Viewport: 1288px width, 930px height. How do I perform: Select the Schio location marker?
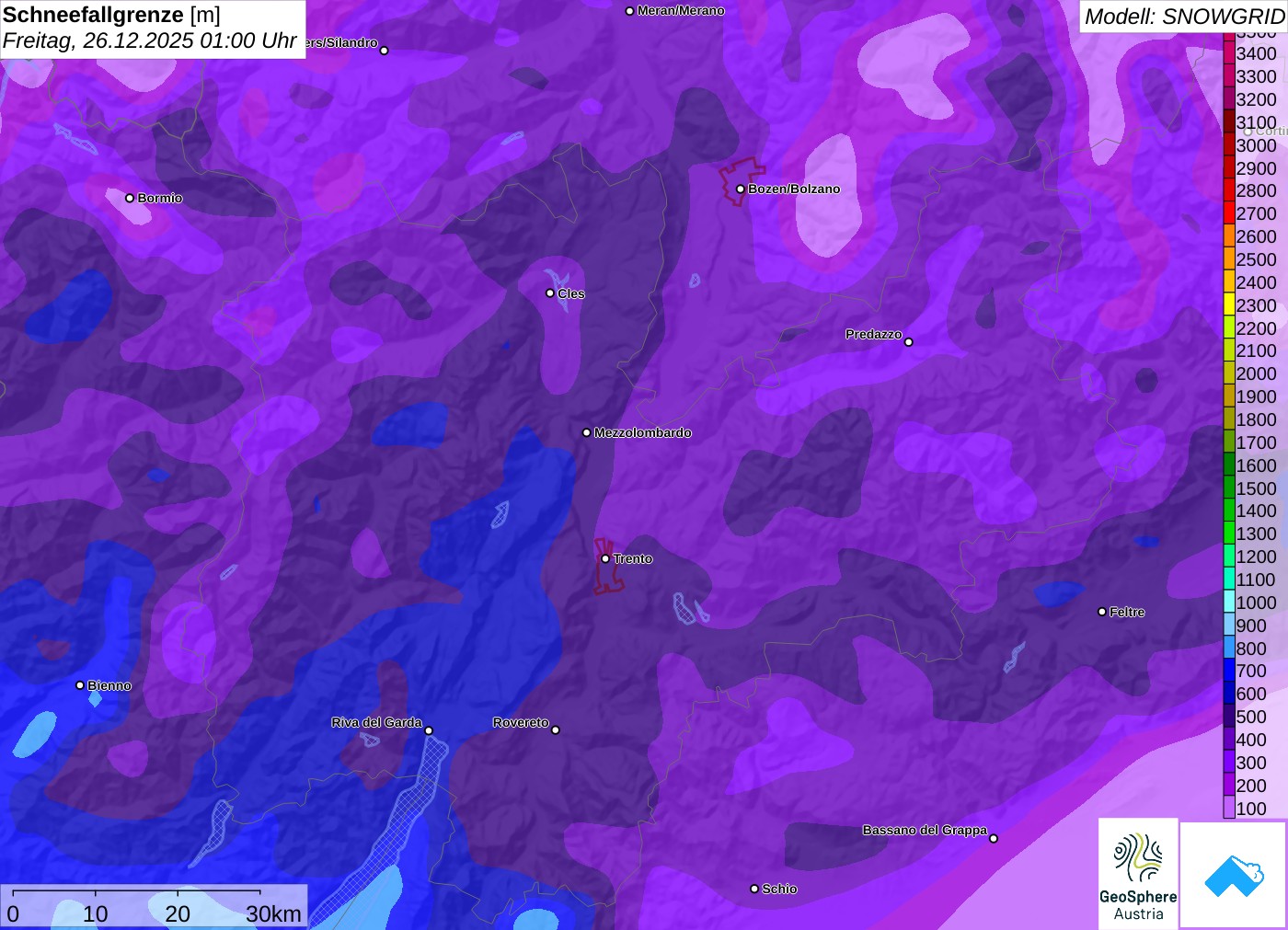[754, 889]
